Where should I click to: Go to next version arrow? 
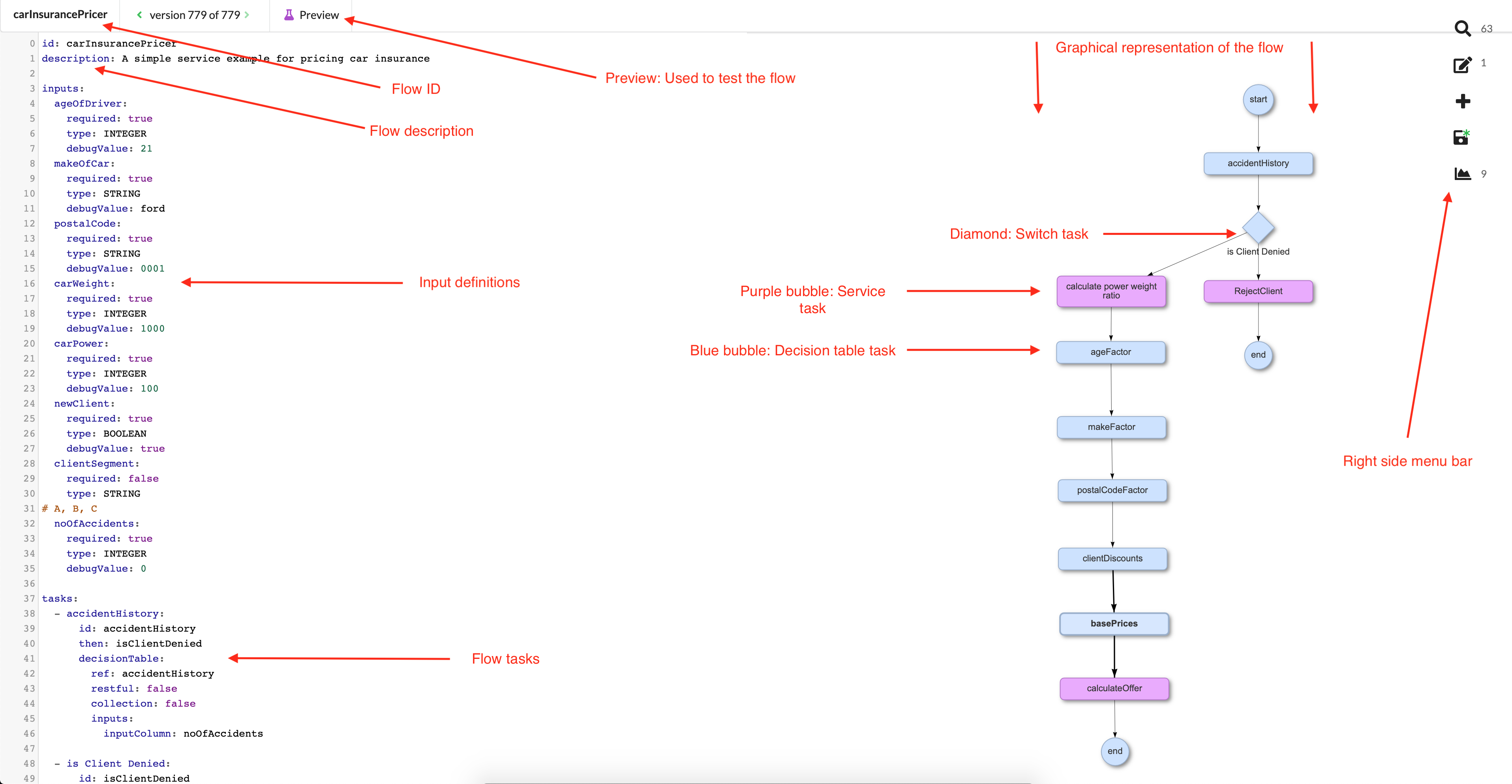[247, 15]
